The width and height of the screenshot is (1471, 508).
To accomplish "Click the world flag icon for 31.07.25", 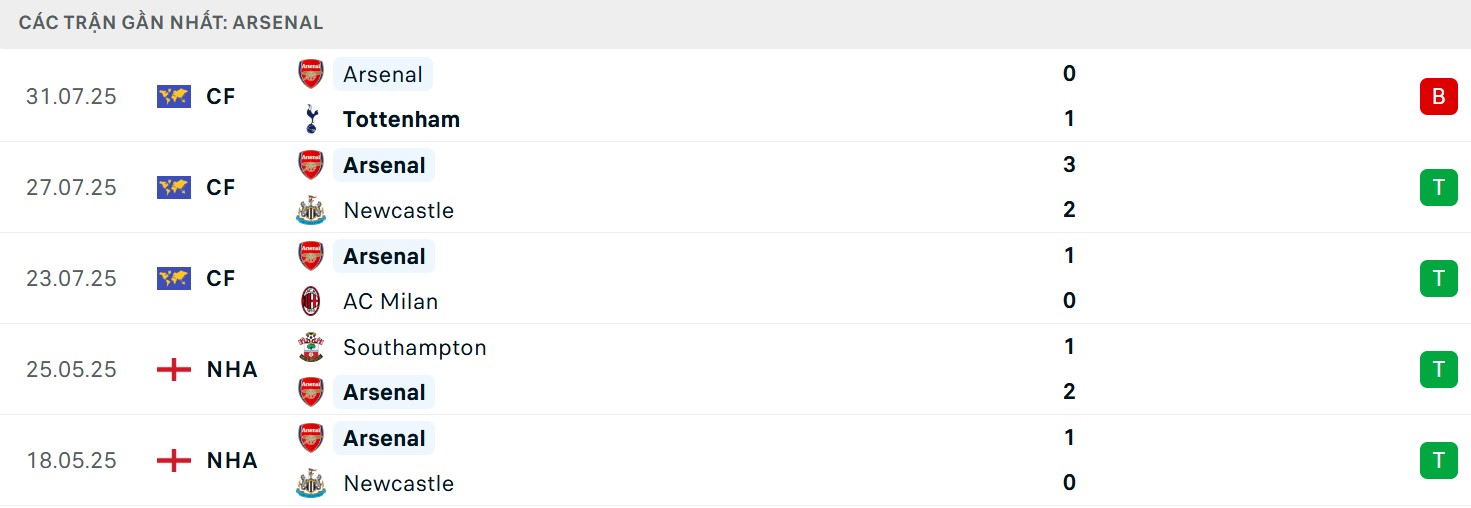I will 174,97.
